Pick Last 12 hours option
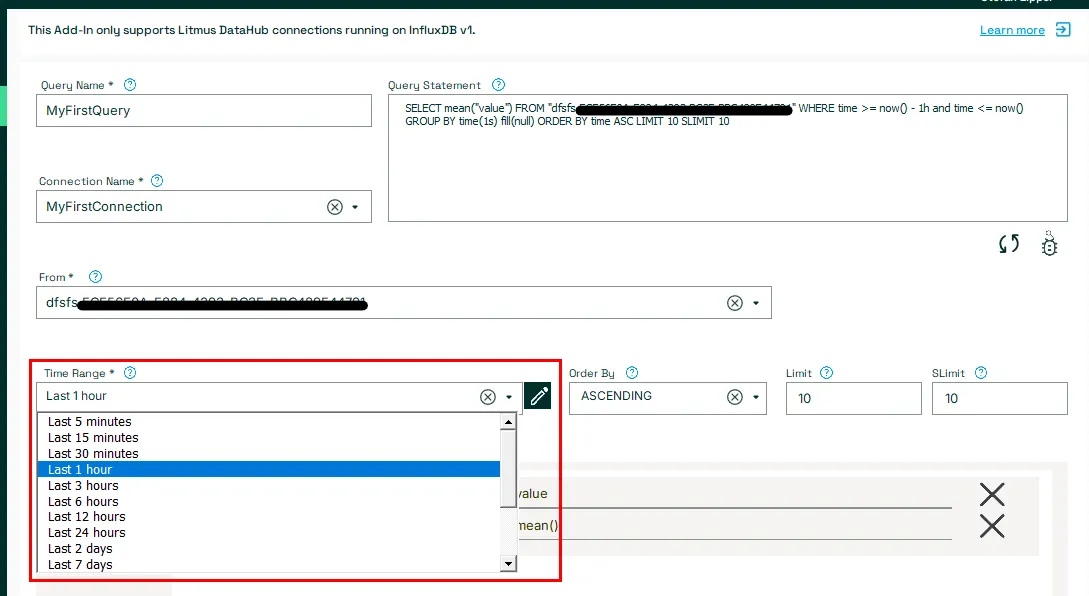Image resolution: width=1089 pixels, height=596 pixels. click(x=269, y=517)
